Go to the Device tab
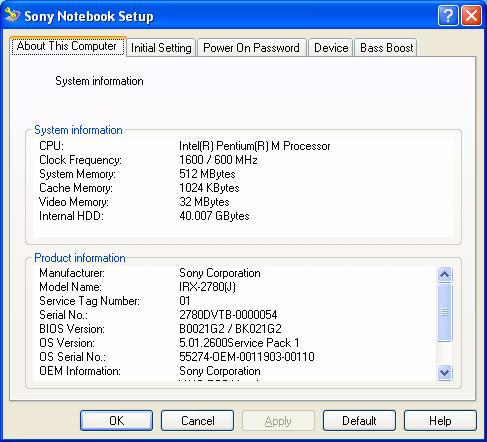Screen dimensions: 487x442 [x=331, y=48]
